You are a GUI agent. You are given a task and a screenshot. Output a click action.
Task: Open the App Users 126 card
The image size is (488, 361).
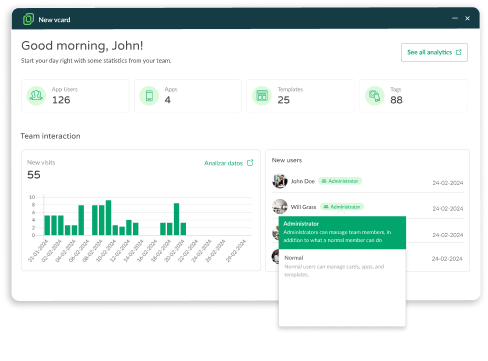(75, 96)
